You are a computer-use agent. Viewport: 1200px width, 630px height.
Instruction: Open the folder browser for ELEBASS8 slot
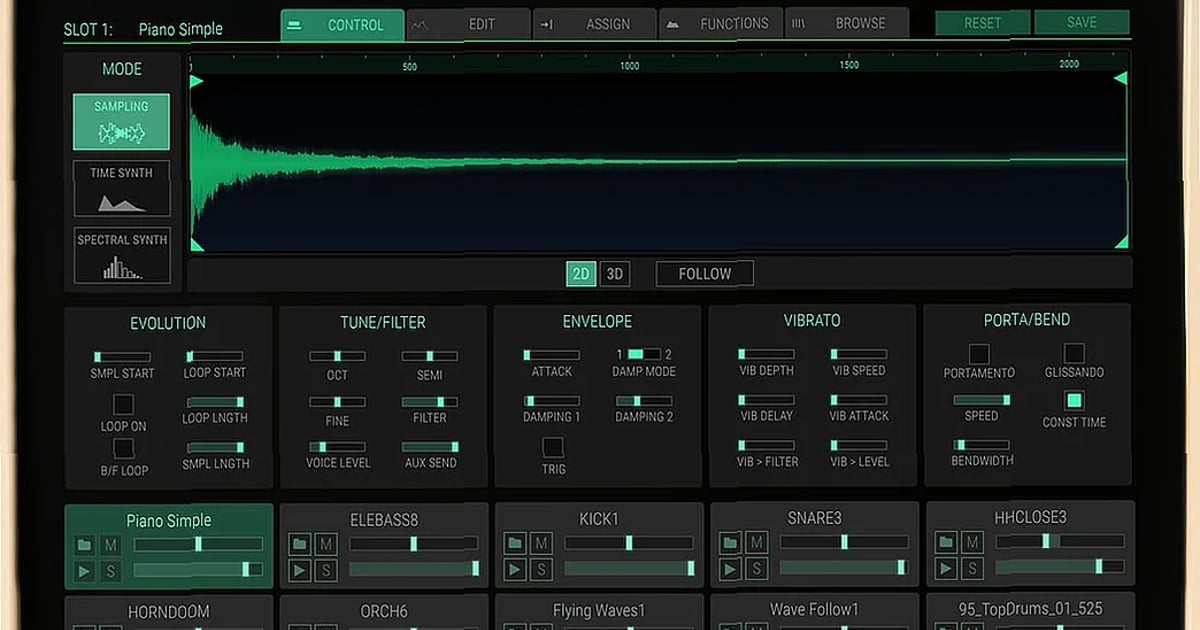pos(301,544)
